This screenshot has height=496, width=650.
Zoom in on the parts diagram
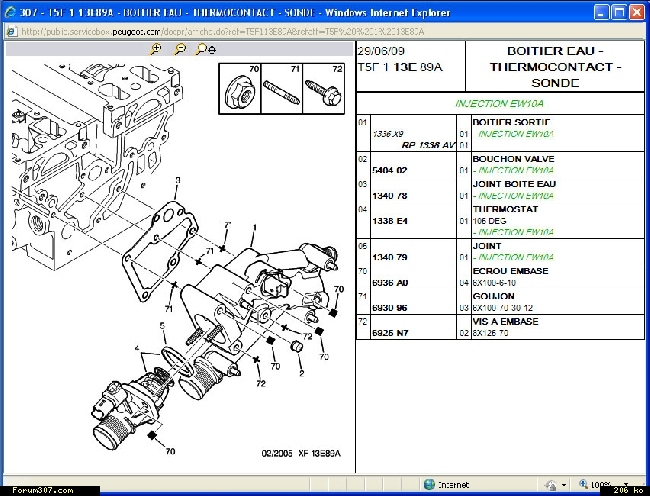[155, 50]
